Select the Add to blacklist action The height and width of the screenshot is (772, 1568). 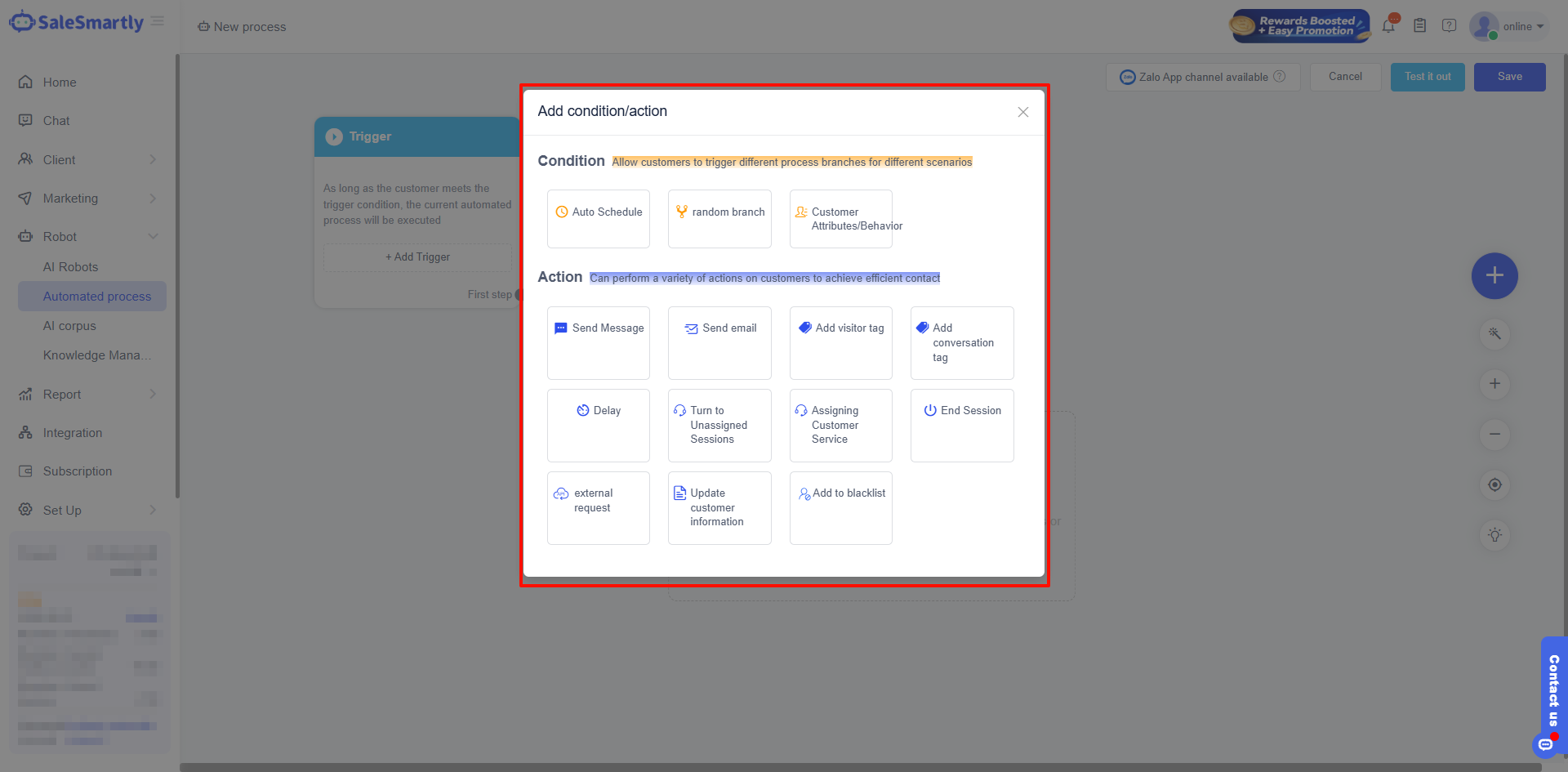[x=840, y=507]
